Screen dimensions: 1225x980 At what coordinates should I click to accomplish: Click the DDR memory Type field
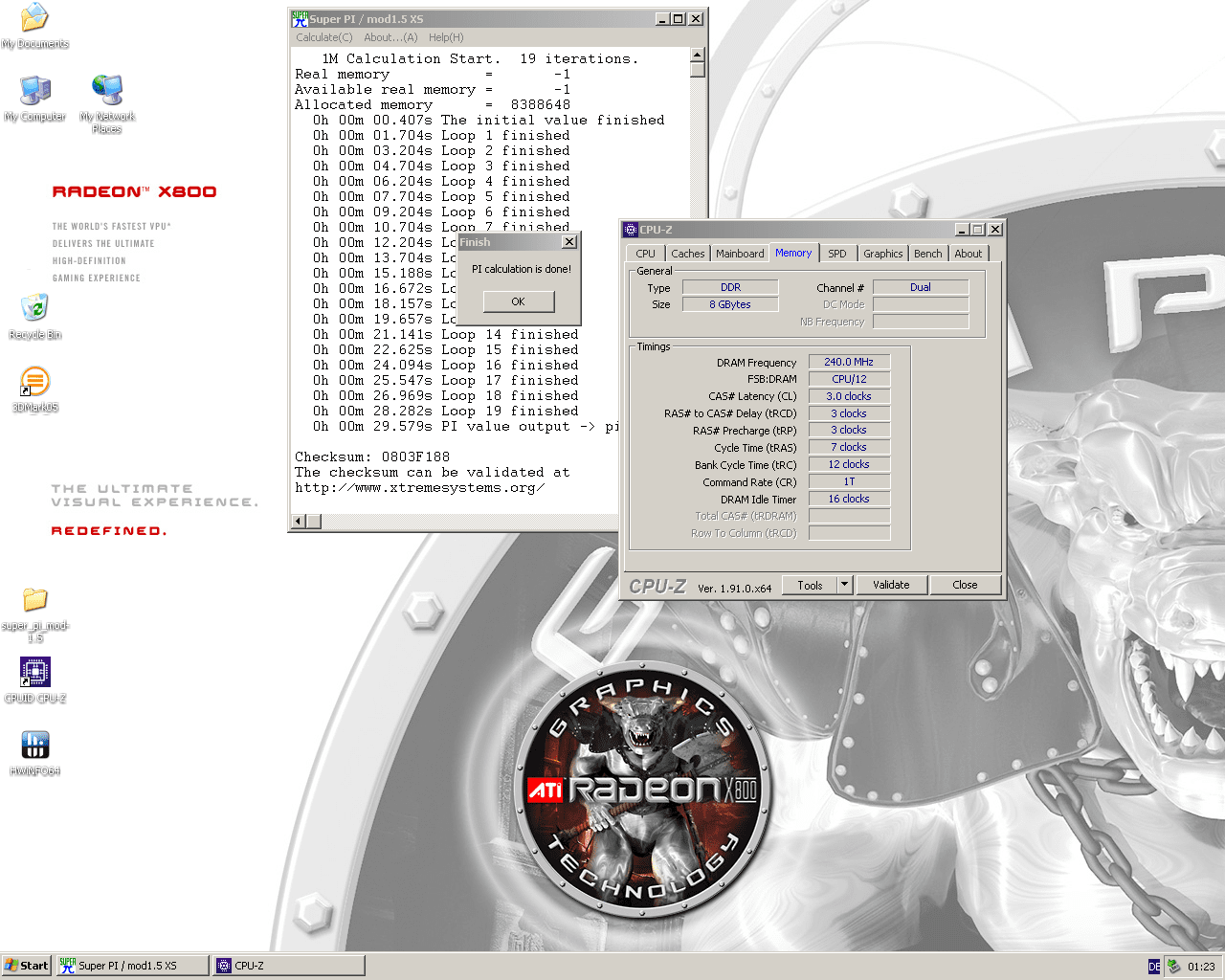(x=730, y=287)
